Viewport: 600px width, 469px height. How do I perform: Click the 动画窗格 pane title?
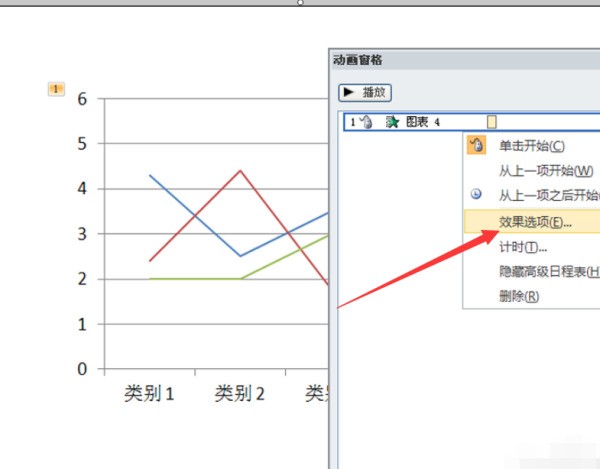(x=358, y=61)
